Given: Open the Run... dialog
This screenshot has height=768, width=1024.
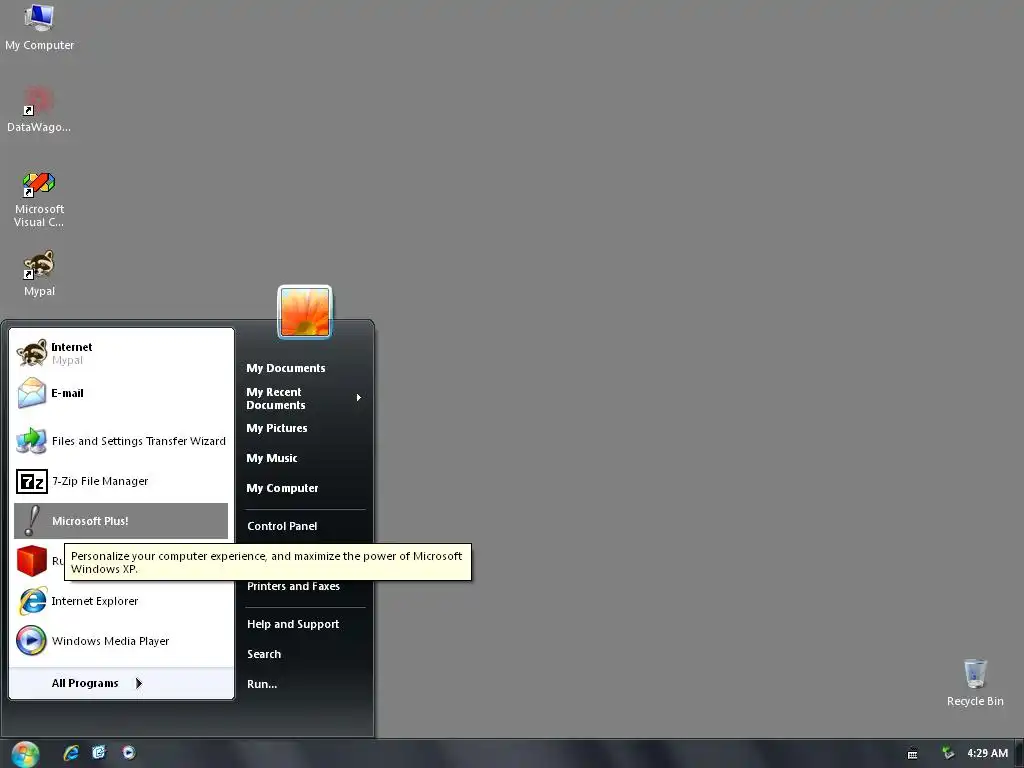Looking at the screenshot, I should click(305, 684).
